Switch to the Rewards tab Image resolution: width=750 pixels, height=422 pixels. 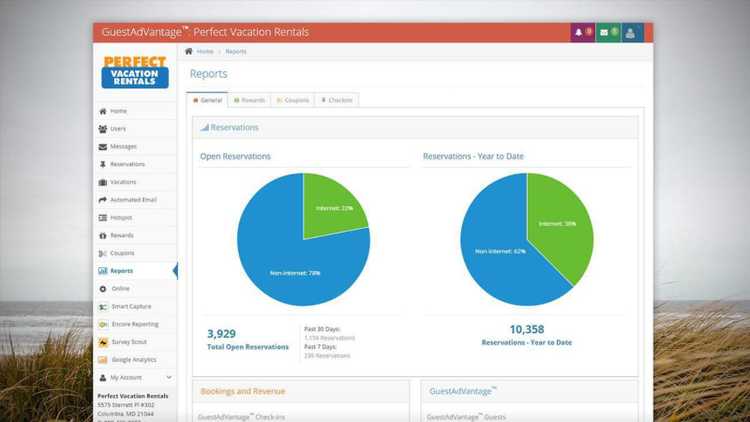(248, 100)
